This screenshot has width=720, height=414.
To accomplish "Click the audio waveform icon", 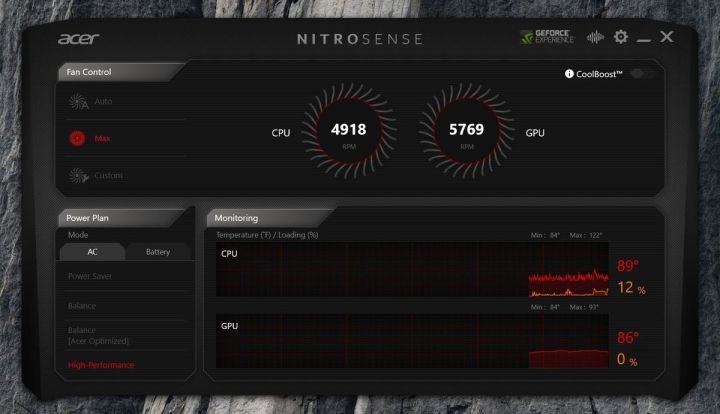I will [x=595, y=37].
